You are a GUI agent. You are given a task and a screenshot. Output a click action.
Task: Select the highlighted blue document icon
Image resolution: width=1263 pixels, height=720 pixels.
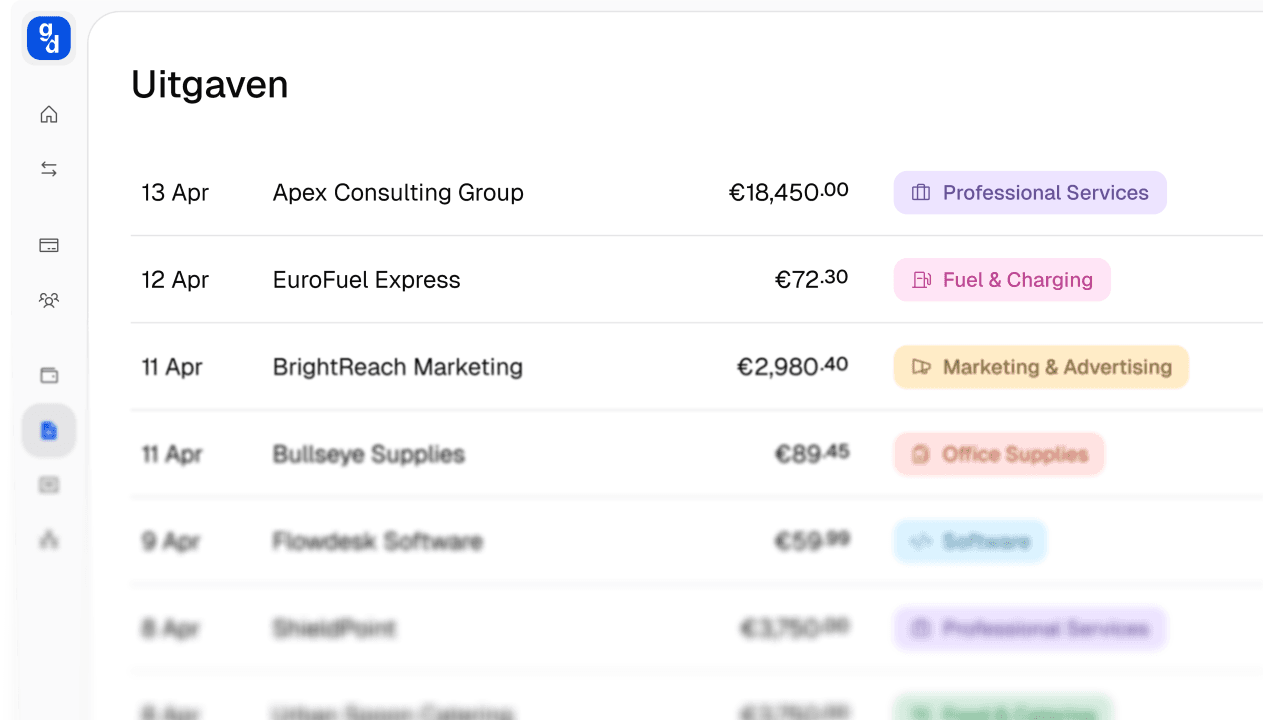pyautogui.click(x=49, y=431)
